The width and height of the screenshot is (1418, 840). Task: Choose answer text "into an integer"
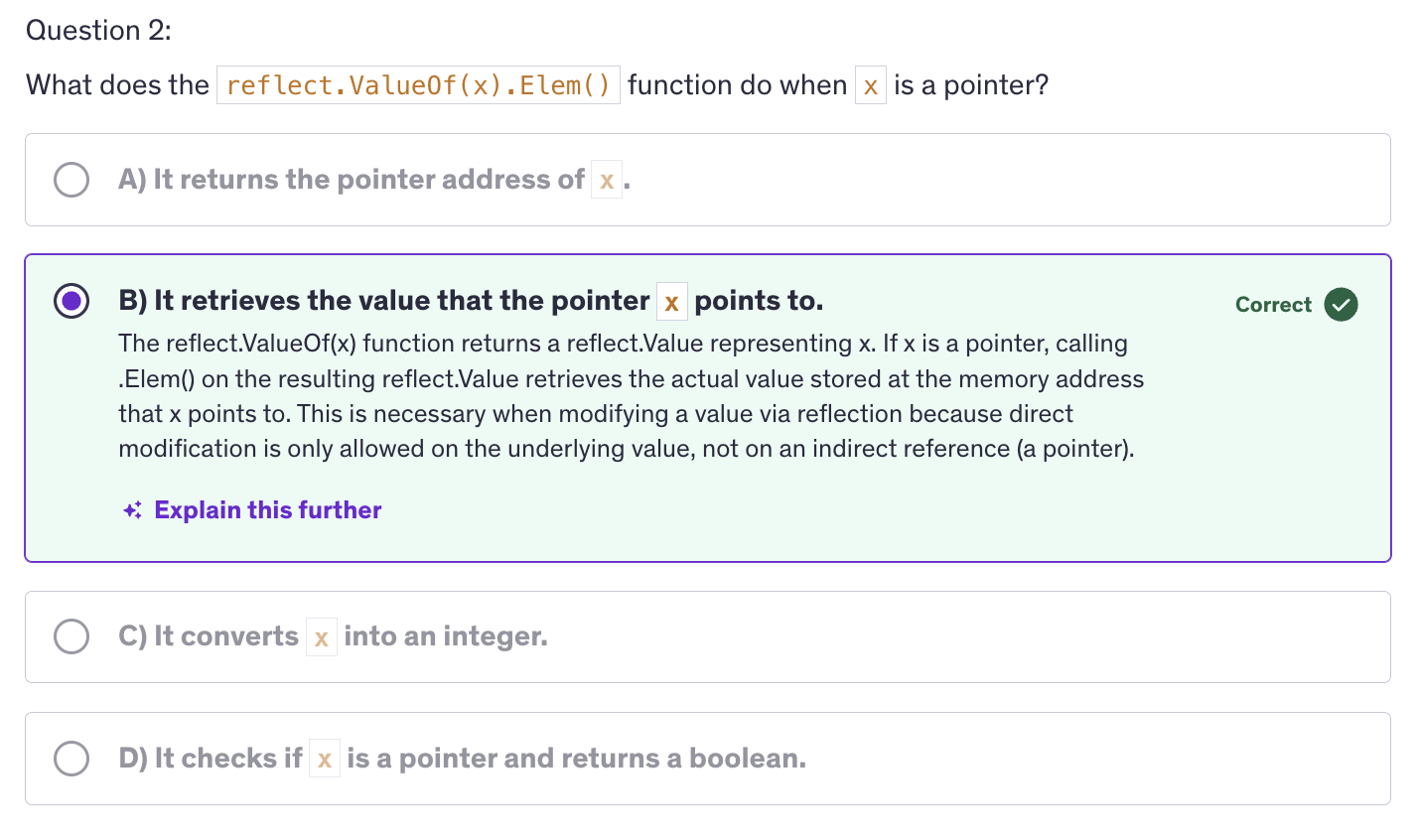446,636
